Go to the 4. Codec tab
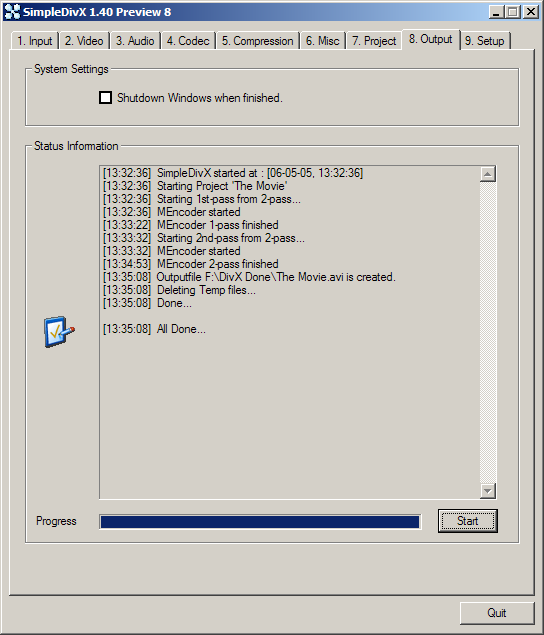This screenshot has width=544, height=635. click(188, 41)
